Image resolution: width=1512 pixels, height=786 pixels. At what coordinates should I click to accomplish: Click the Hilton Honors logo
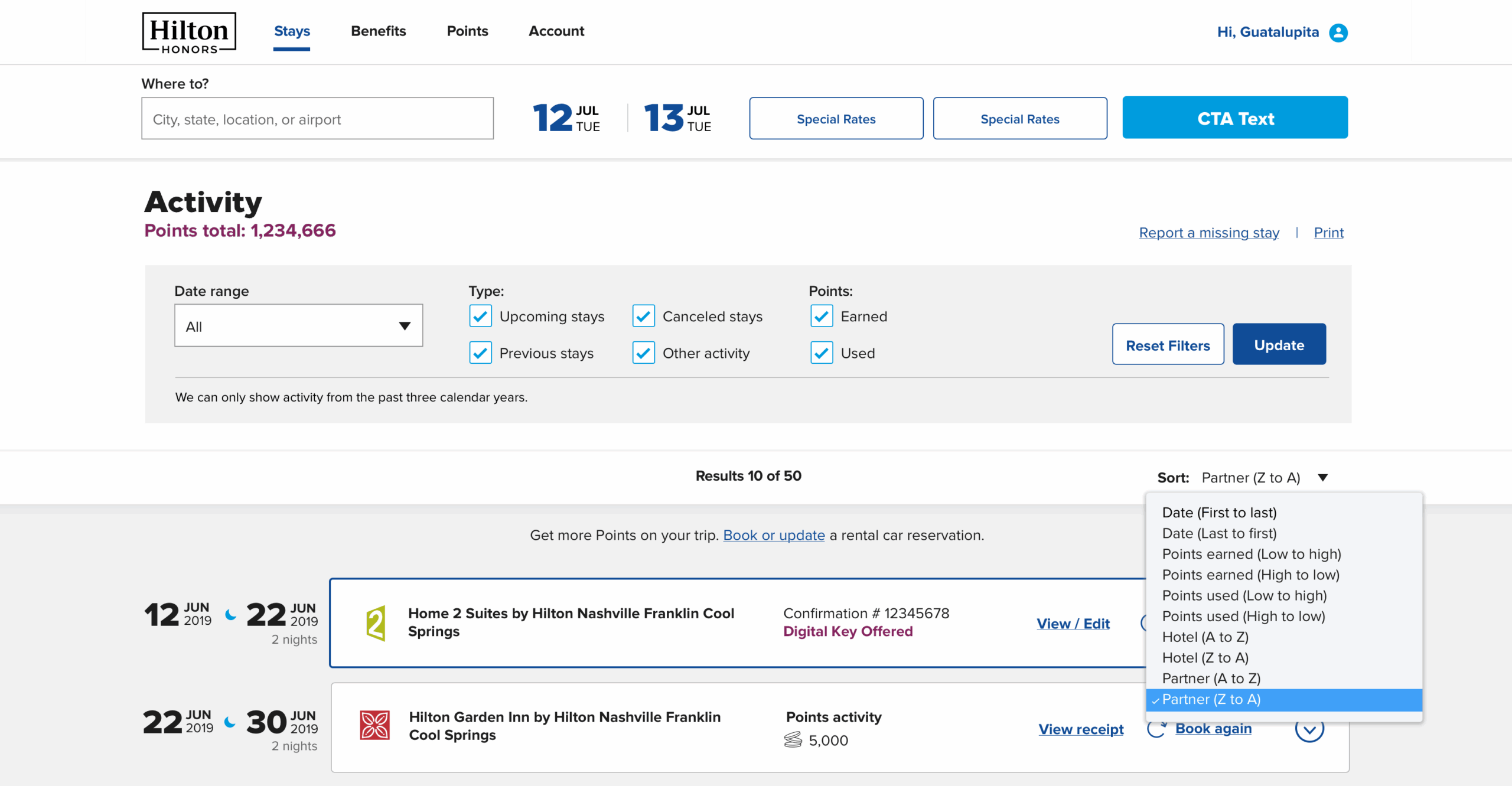coord(189,33)
